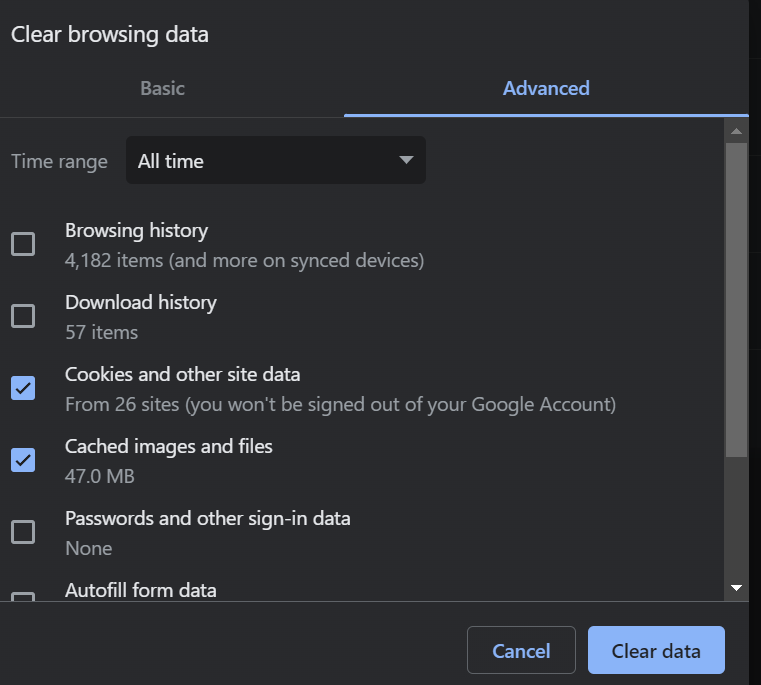
Task: Switch to the Basic tab
Action: pyautogui.click(x=162, y=88)
